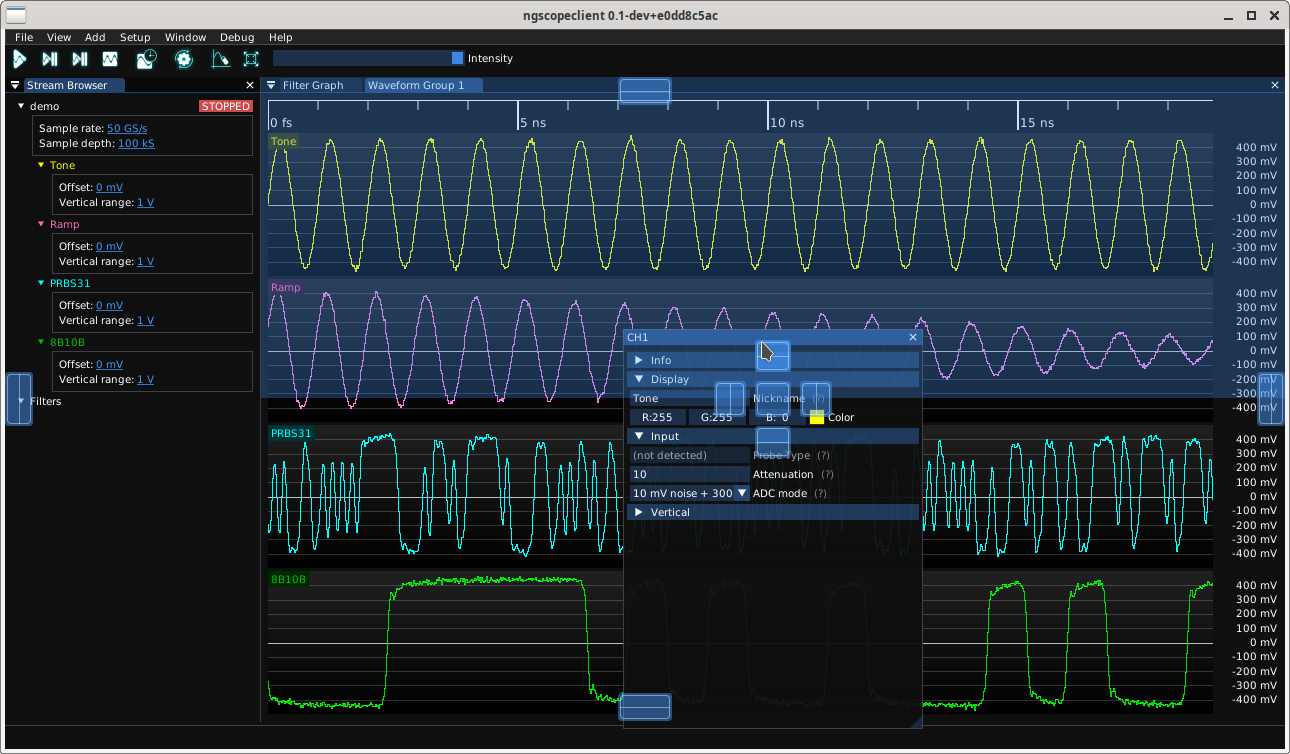
Task: Collapse the Display section in CH1 dialog
Action: [x=772, y=380]
